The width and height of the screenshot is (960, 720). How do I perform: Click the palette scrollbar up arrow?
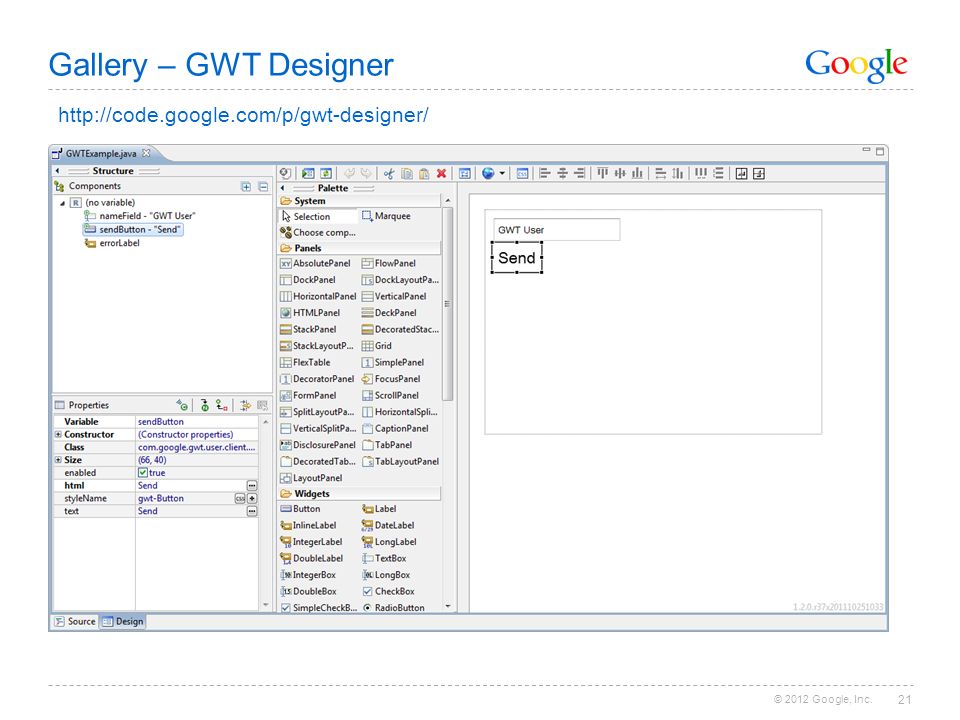448,201
